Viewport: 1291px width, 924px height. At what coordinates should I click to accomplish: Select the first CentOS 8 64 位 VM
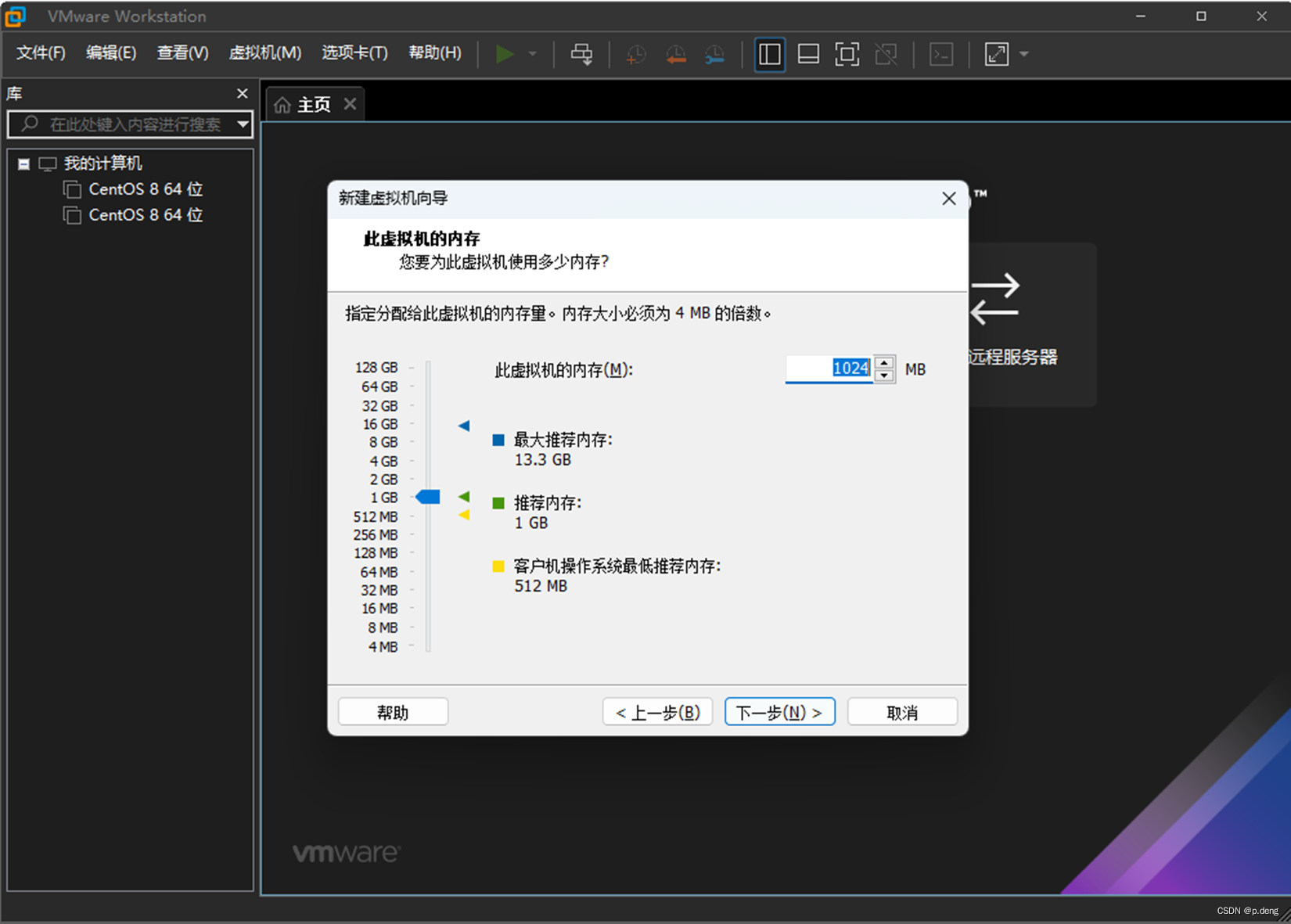tap(146, 189)
